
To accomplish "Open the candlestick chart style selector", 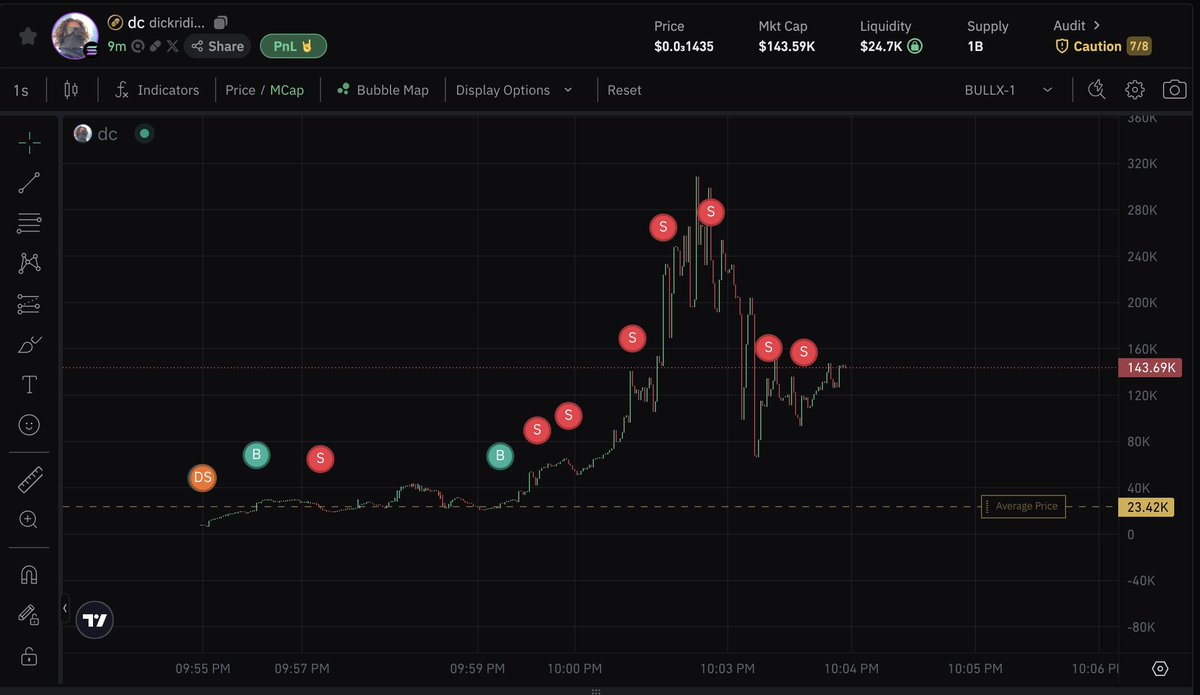I will tap(71, 90).
